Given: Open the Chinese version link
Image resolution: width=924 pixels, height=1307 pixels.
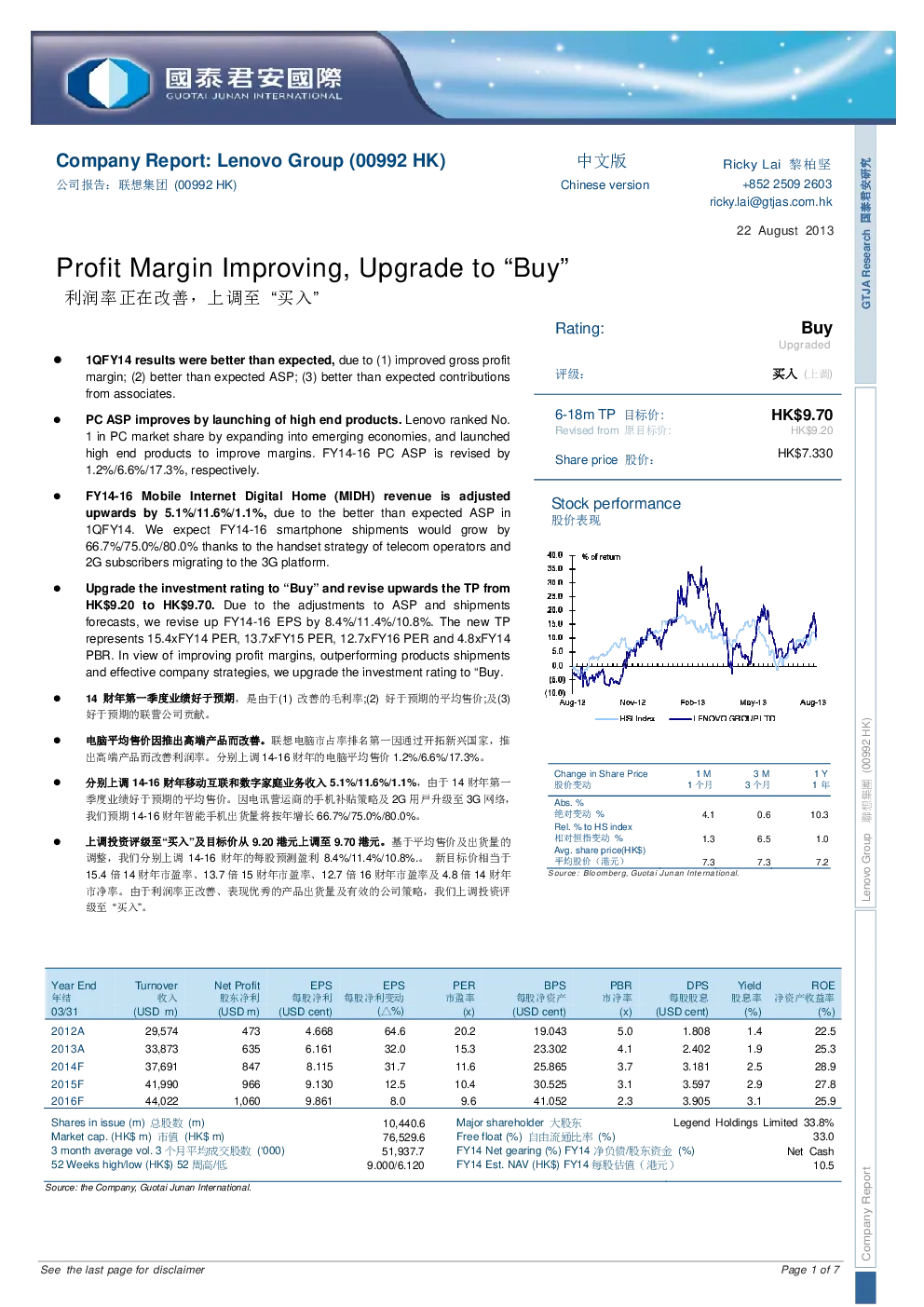Looking at the screenshot, I should [605, 184].
